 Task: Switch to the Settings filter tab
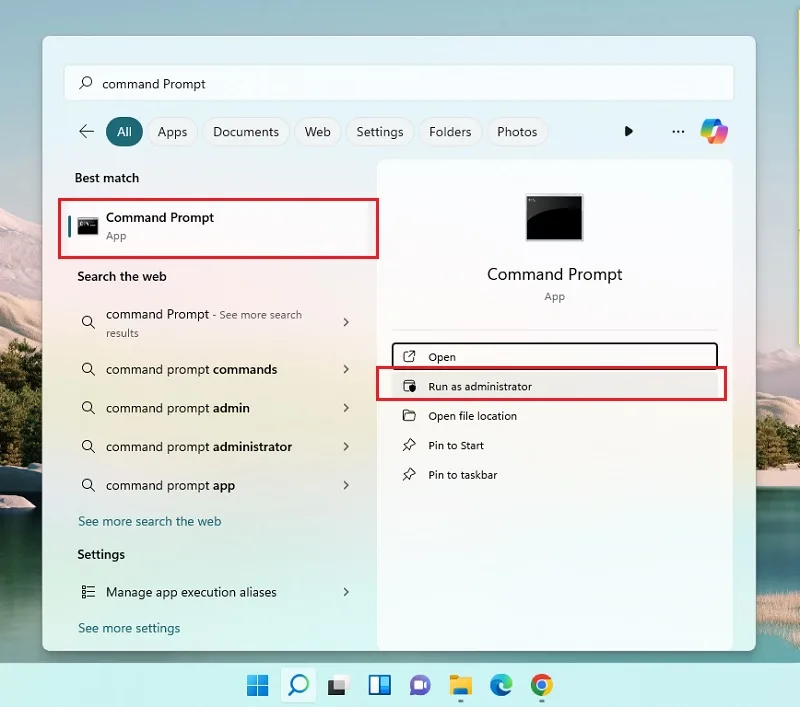click(380, 132)
